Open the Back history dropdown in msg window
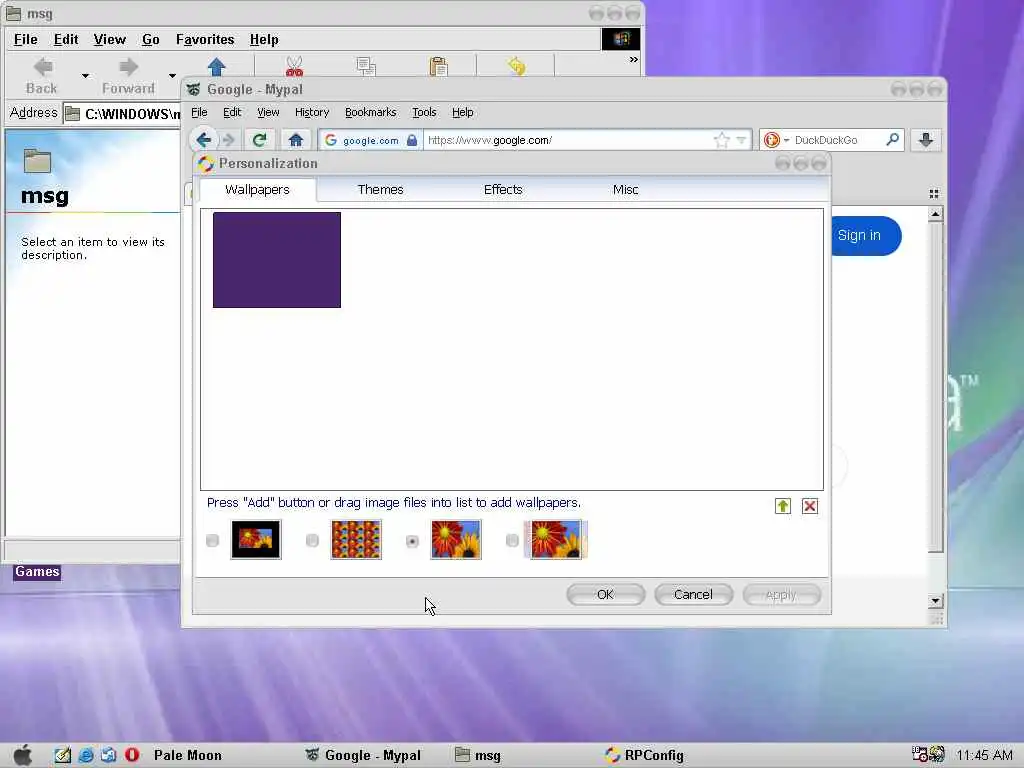 tap(85, 76)
